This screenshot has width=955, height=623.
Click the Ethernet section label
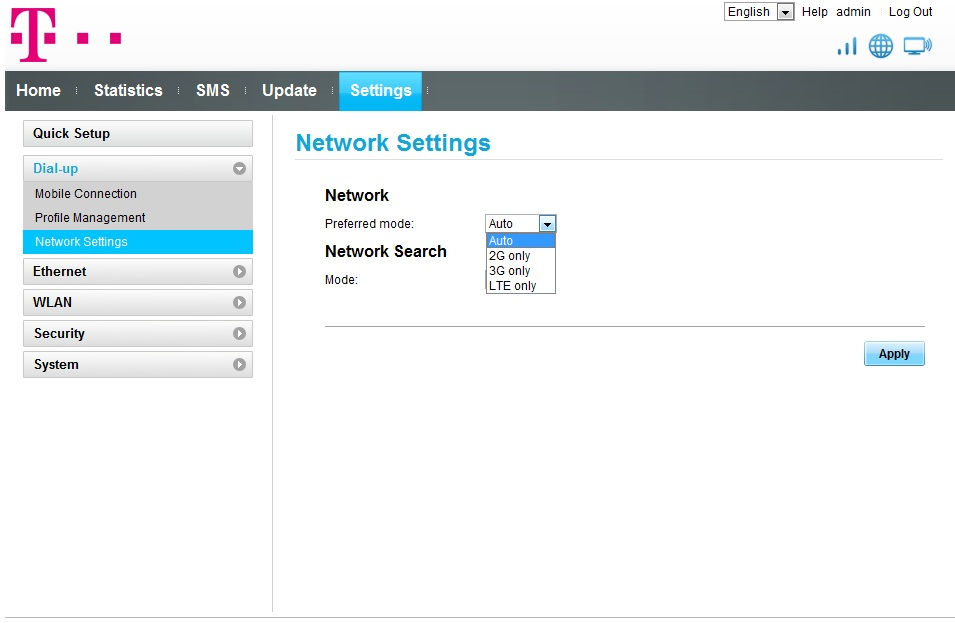point(60,272)
